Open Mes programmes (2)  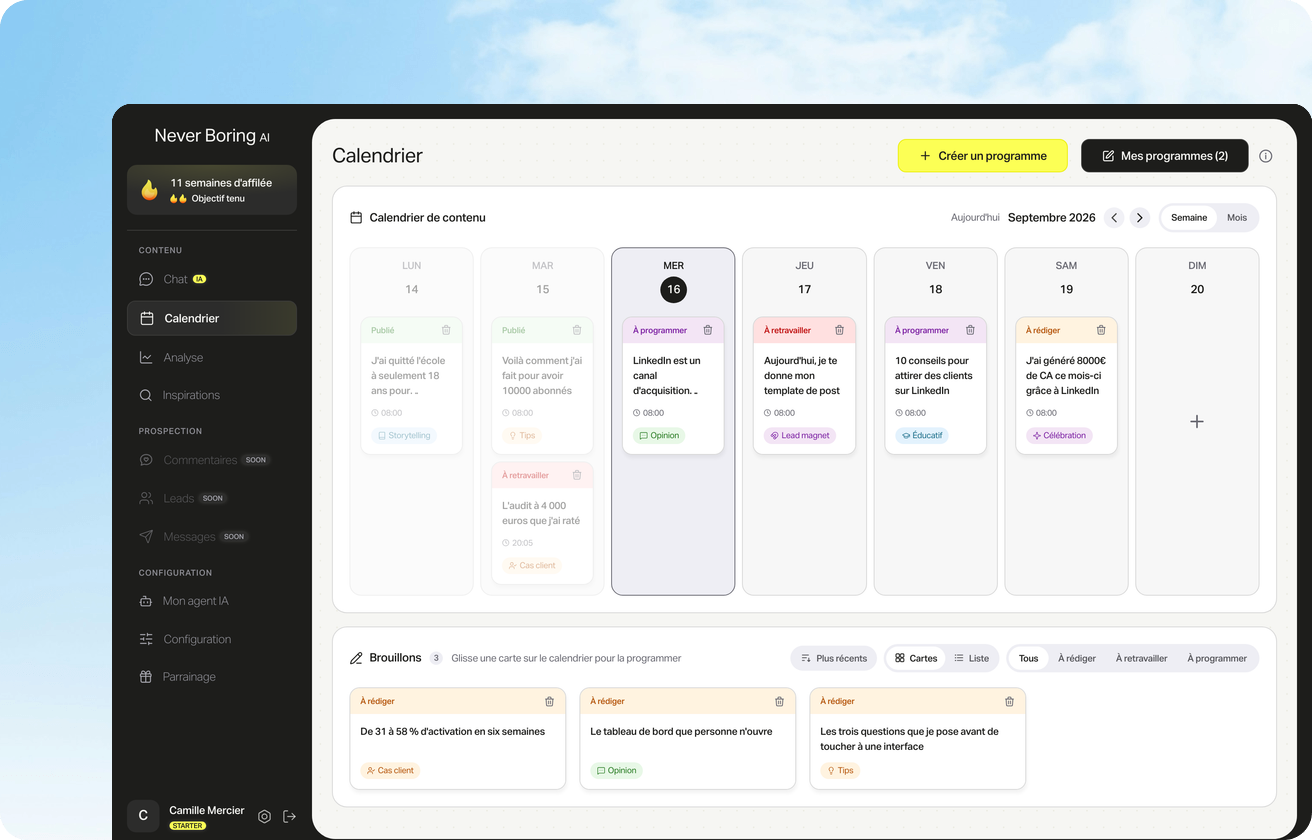[x=1165, y=156]
